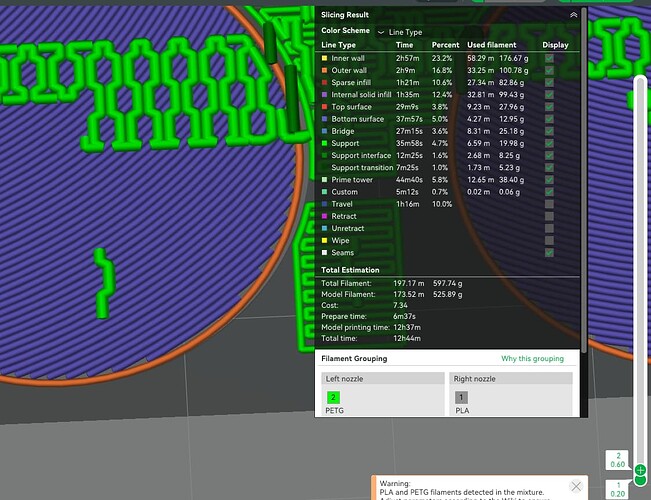Screen dimensions: 651x500
Task: Click the Cost value 7.34
Action: click(400, 305)
